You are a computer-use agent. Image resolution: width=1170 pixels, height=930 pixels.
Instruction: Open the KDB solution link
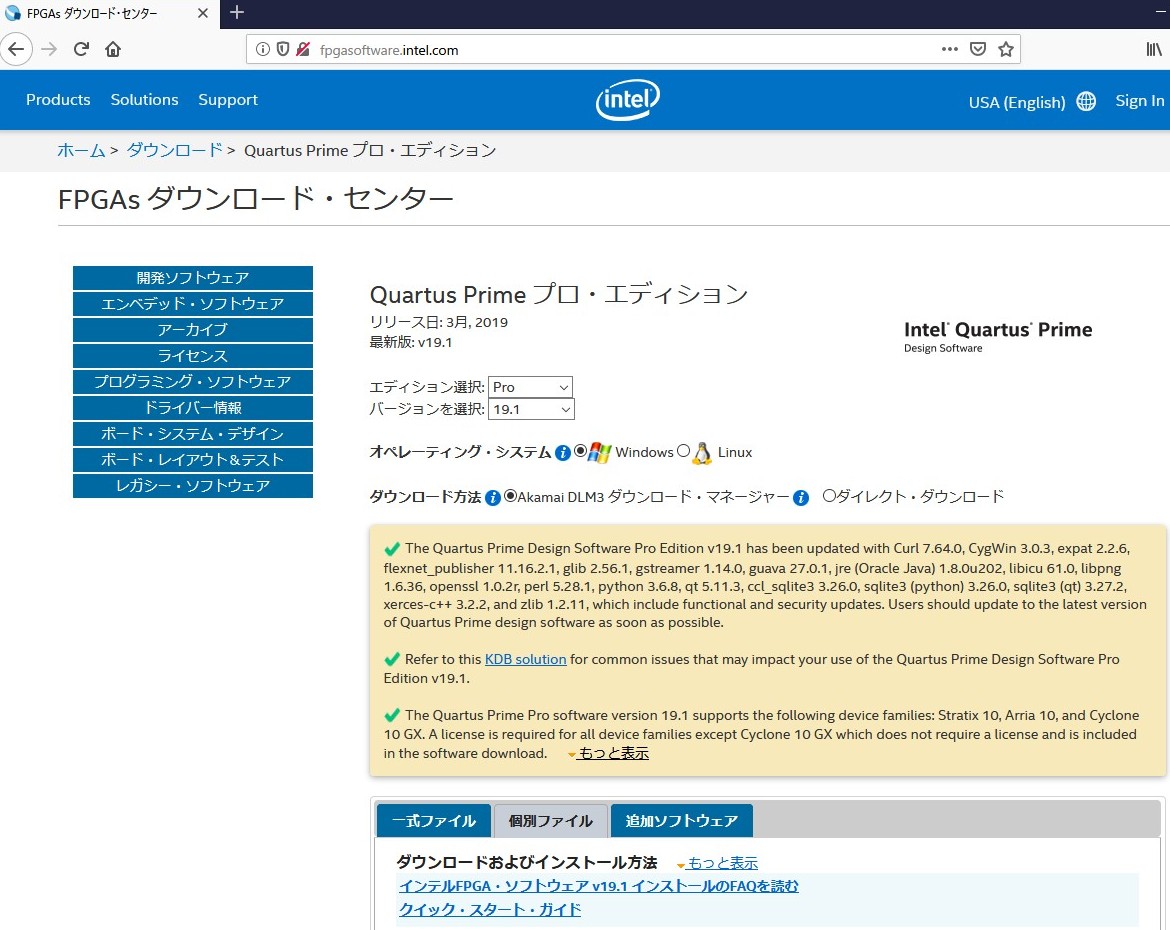click(525, 659)
